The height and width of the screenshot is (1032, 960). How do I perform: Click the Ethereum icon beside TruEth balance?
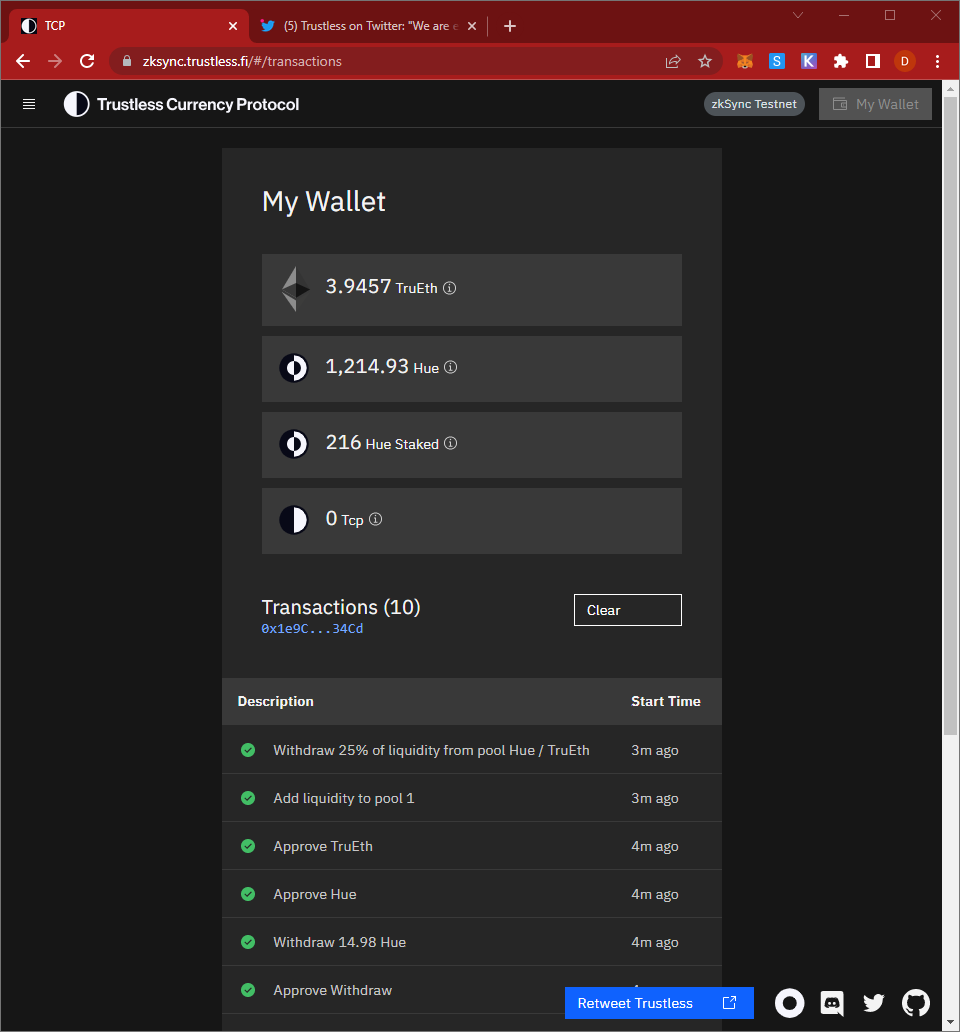[295, 289]
